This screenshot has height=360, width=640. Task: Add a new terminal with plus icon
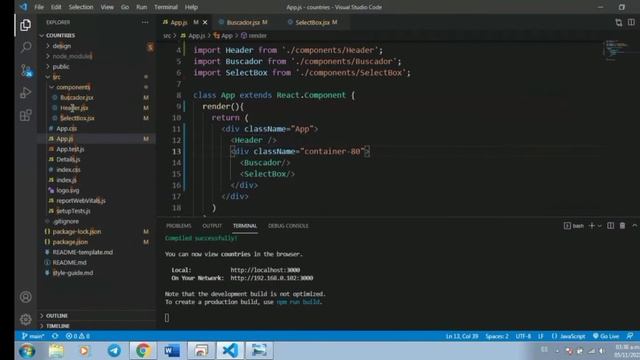click(x=591, y=226)
